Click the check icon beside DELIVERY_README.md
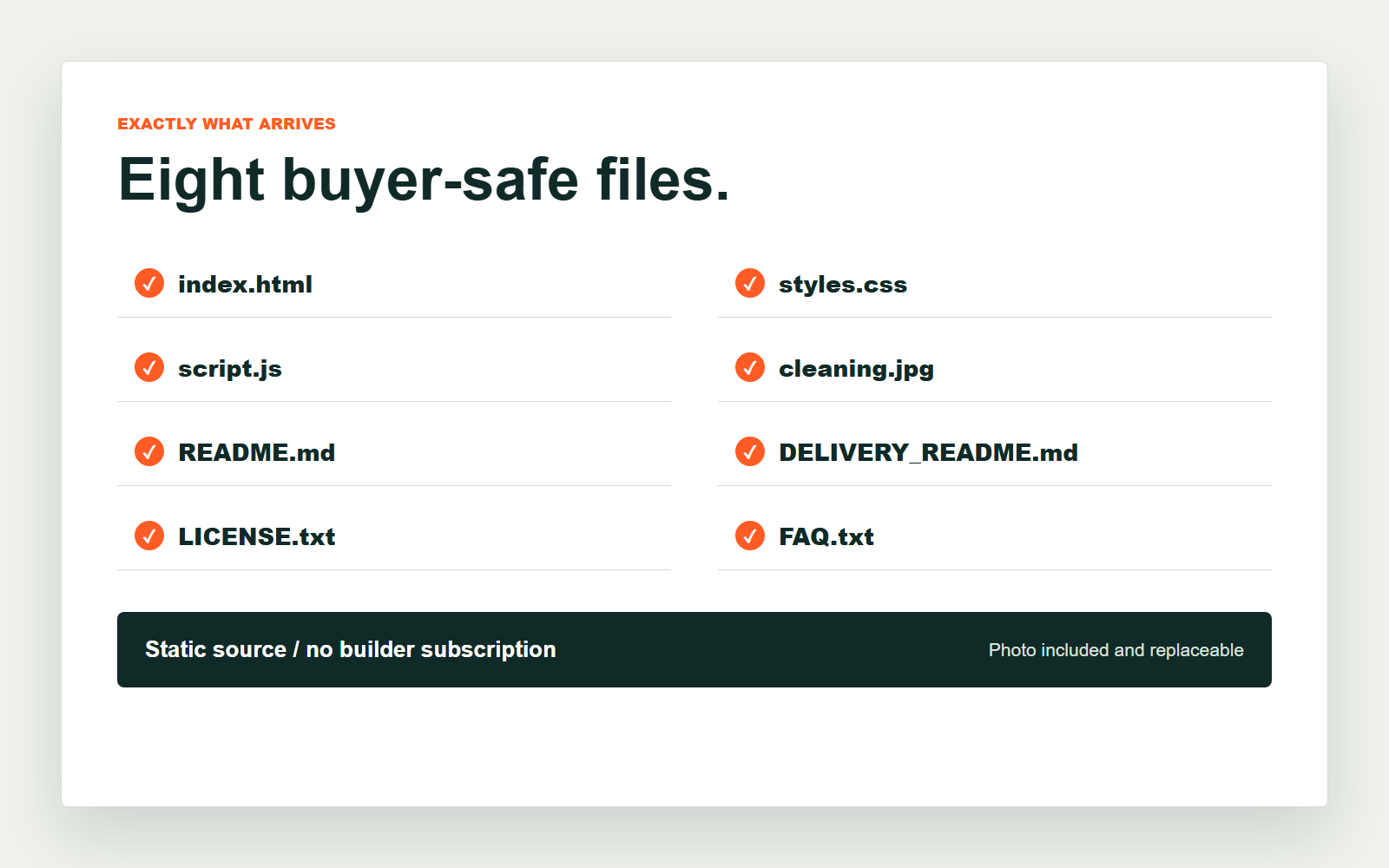The image size is (1389, 868). (750, 451)
